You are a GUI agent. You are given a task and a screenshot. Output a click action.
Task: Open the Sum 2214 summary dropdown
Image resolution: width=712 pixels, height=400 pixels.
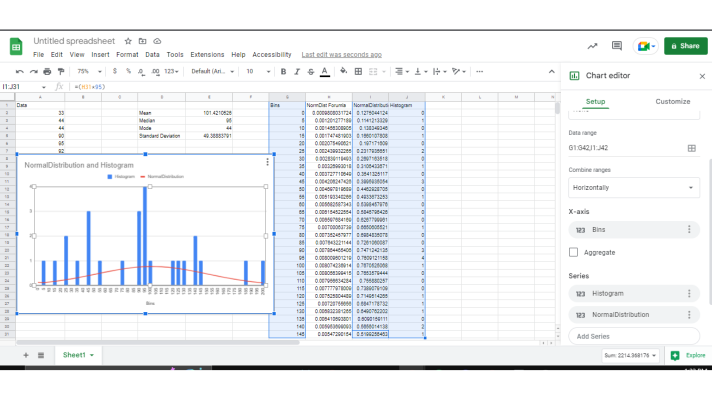tap(630, 356)
